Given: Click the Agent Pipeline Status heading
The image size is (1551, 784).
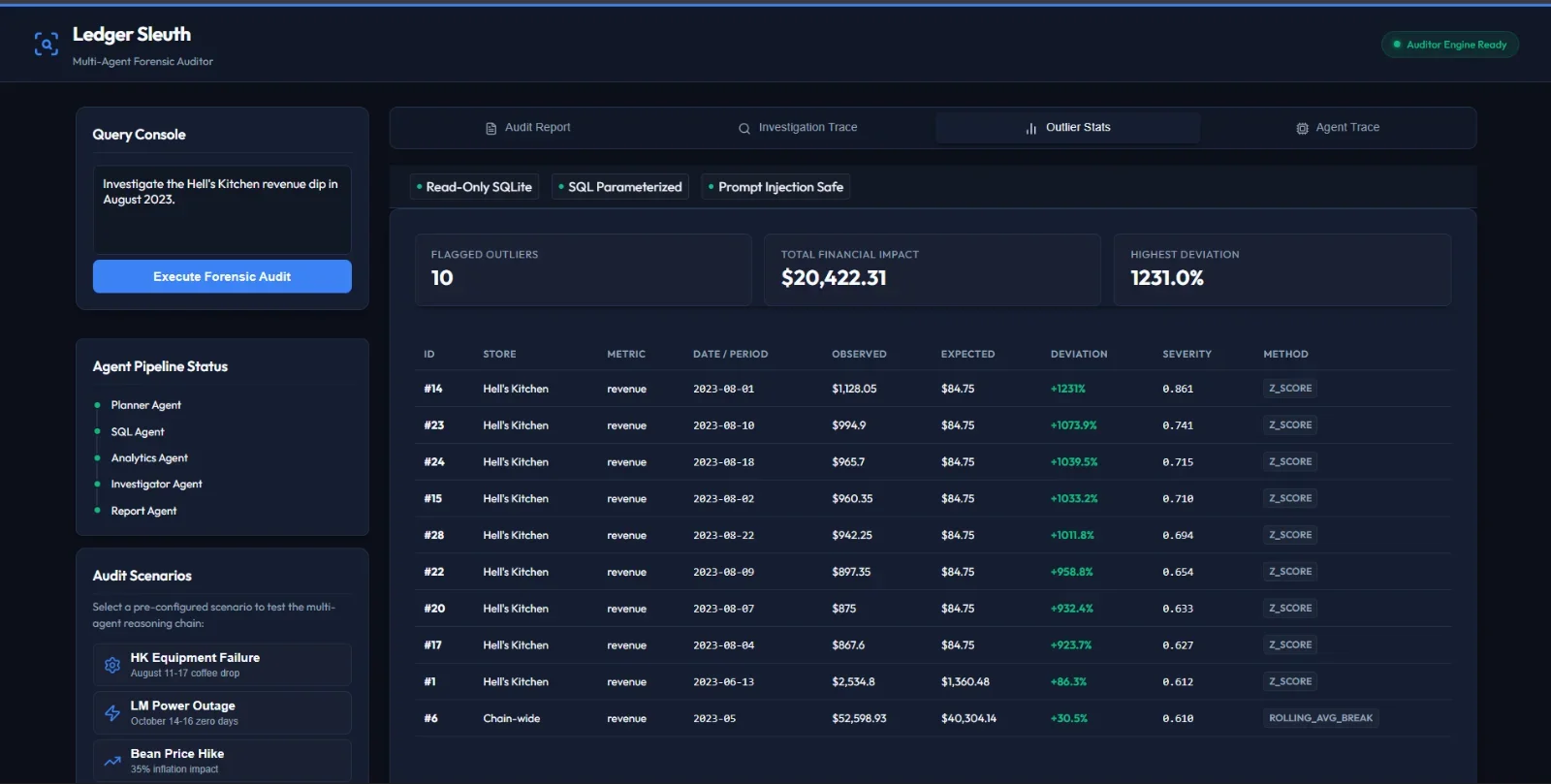Looking at the screenshot, I should point(160,366).
